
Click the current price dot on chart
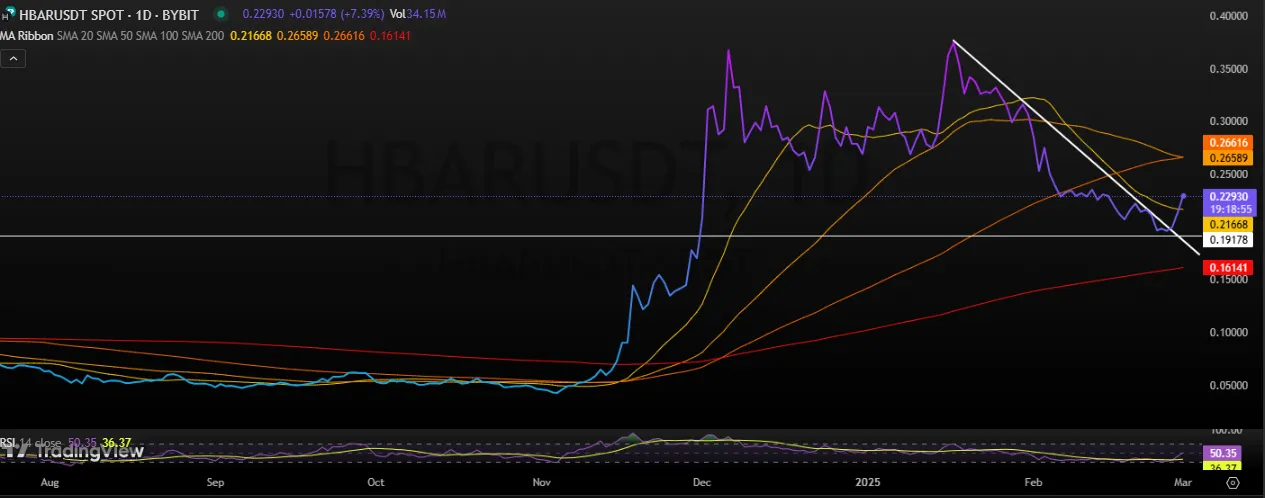(x=1184, y=196)
